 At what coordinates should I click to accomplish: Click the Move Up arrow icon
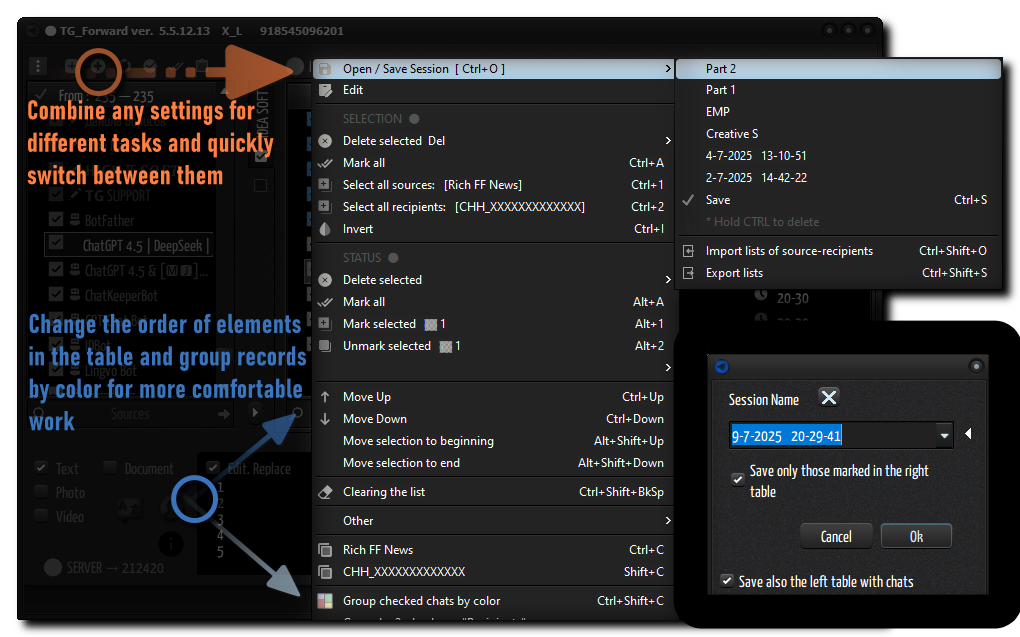pos(325,397)
